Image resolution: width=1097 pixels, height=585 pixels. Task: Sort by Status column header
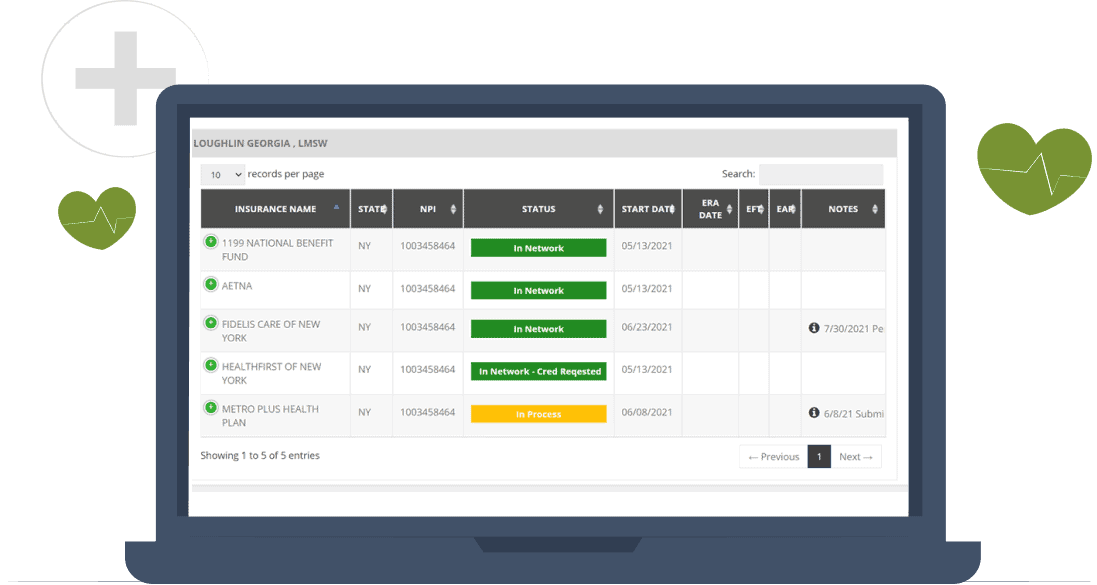[x=539, y=209]
